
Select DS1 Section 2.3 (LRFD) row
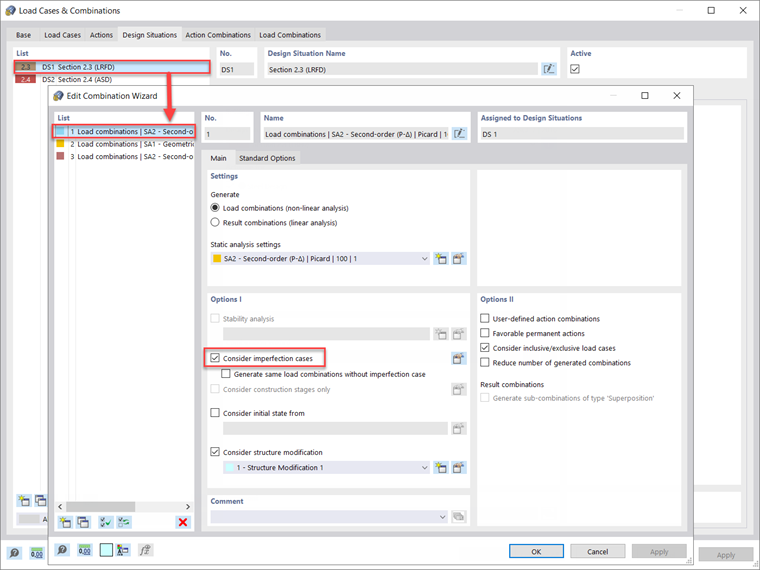point(112,67)
